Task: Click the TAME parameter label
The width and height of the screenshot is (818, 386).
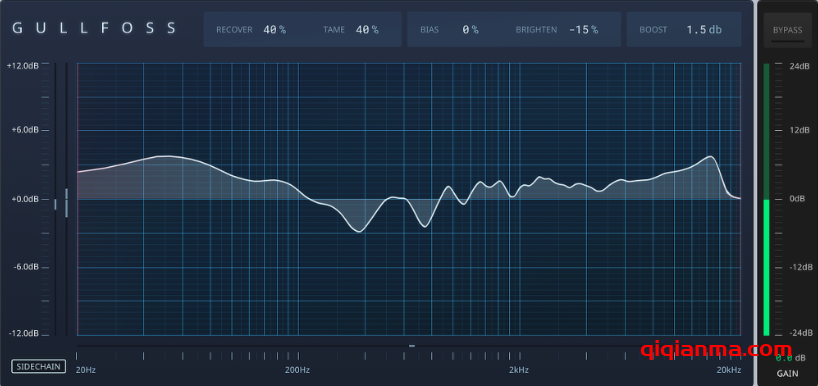Action: point(334,30)
